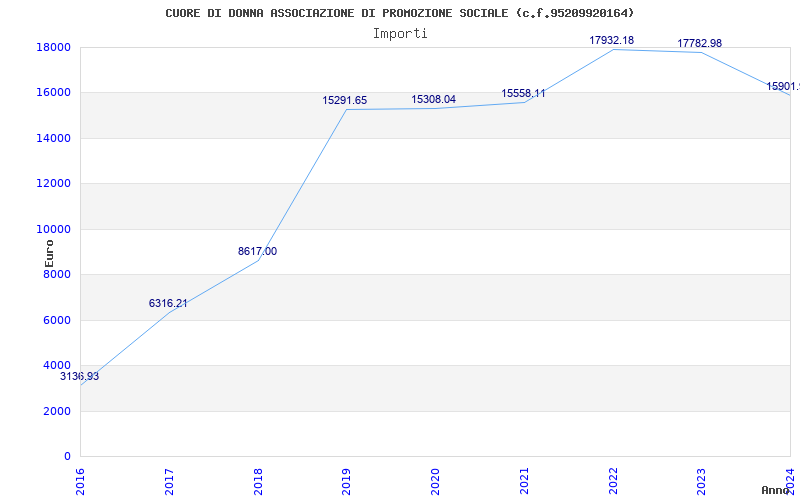Click the y-axis value 16000

click(53, 93)
